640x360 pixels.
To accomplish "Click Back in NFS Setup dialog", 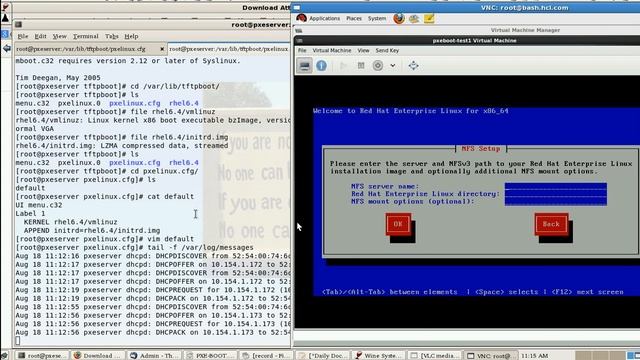I will [551, 224].
